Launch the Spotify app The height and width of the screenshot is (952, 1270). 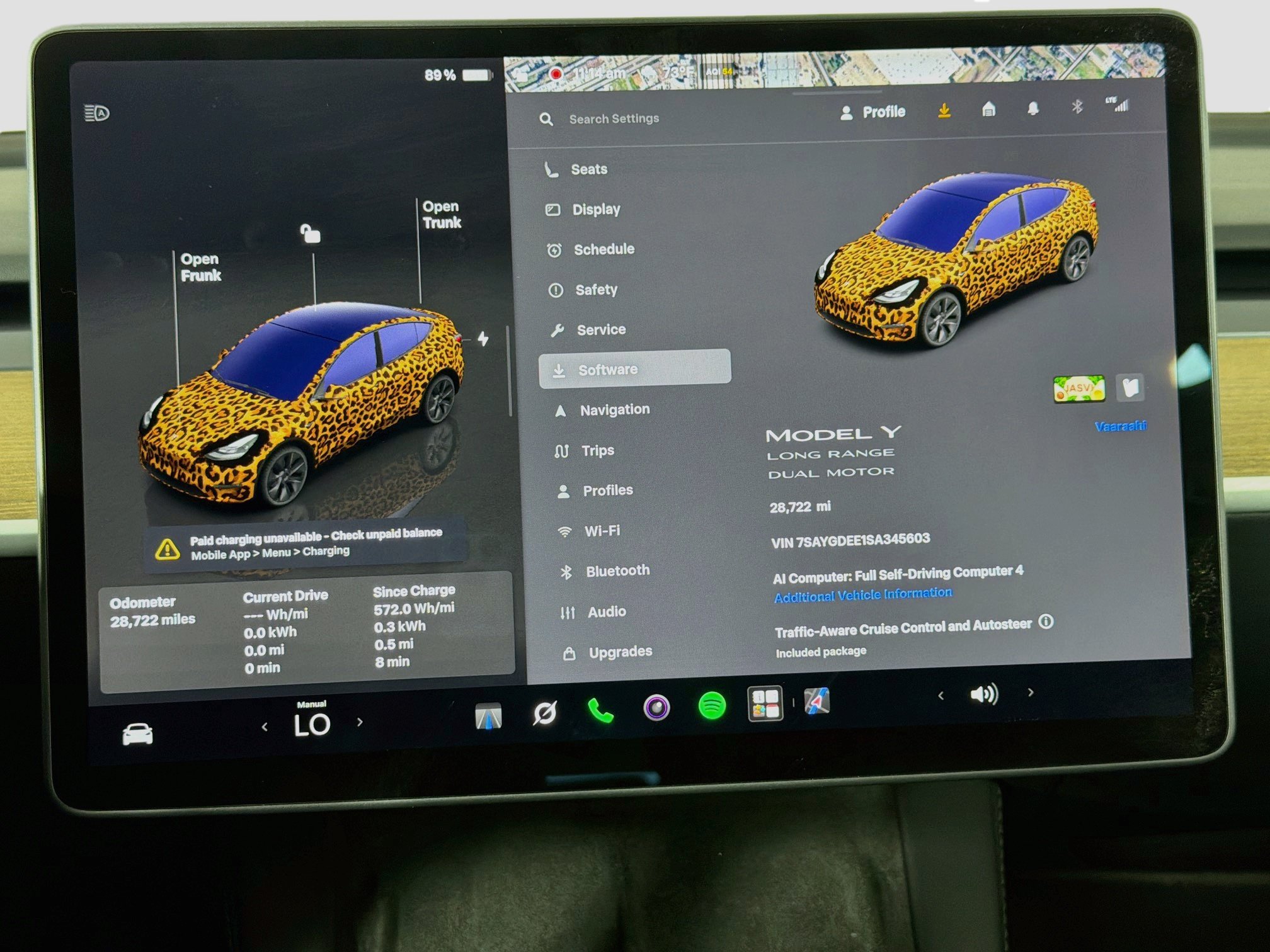[x=712, y=705]
